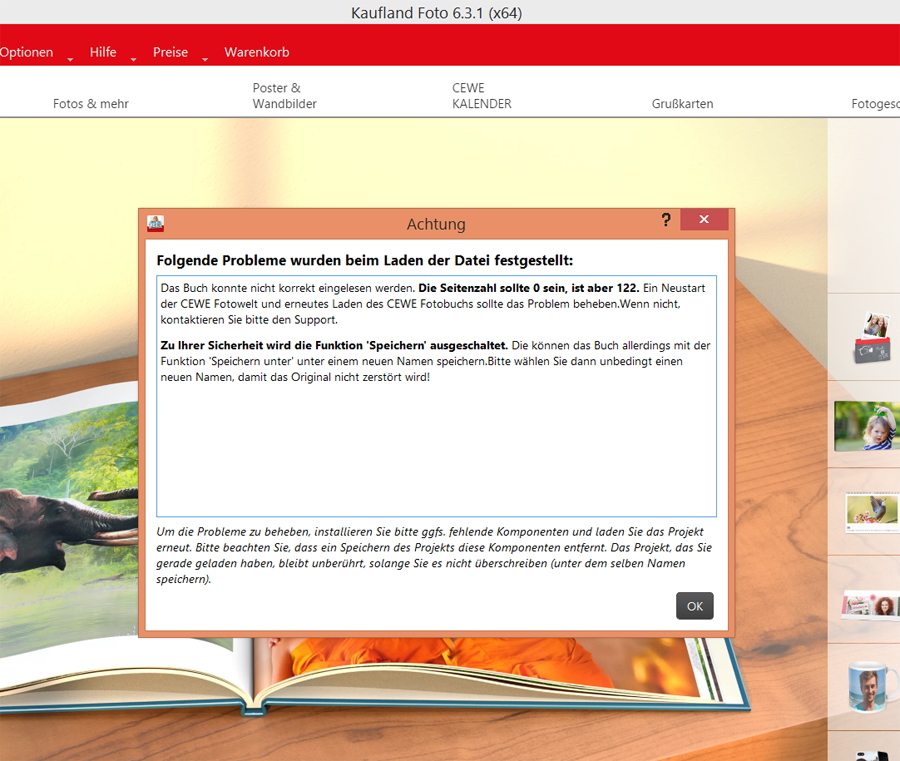This screenshot has height=761, width=900.
Task: Expand the Preise dropdown arrow
Action: pyautogui.click(x=205, y=60)
